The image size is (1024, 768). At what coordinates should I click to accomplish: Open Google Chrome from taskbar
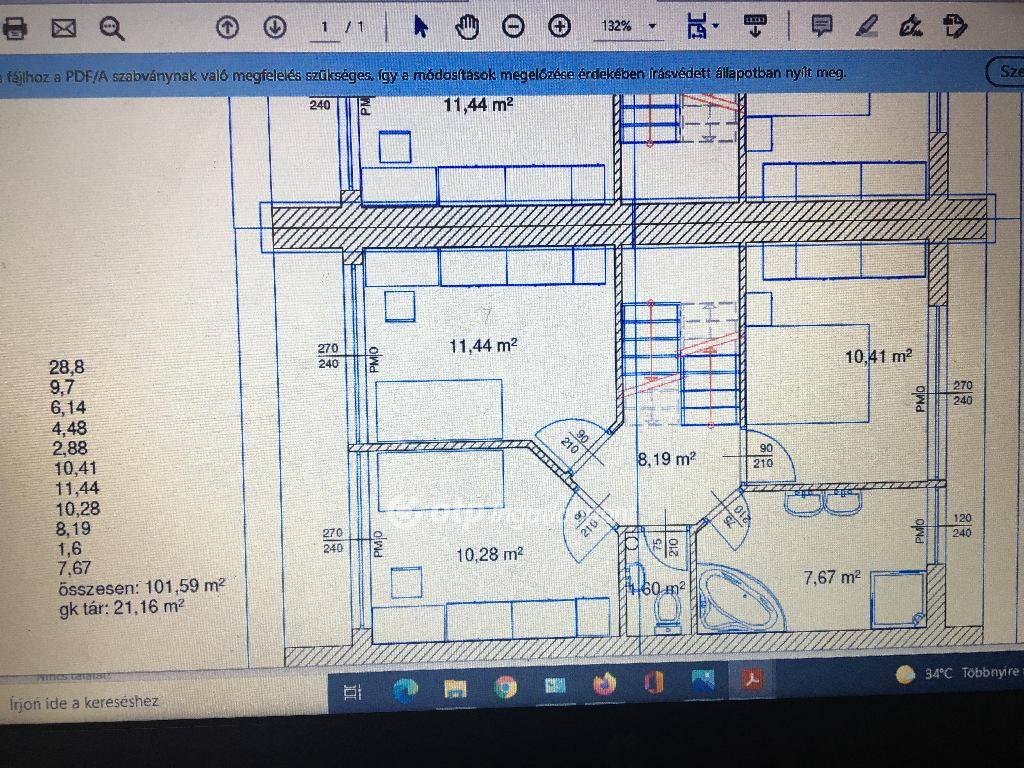tap(505, 688)
